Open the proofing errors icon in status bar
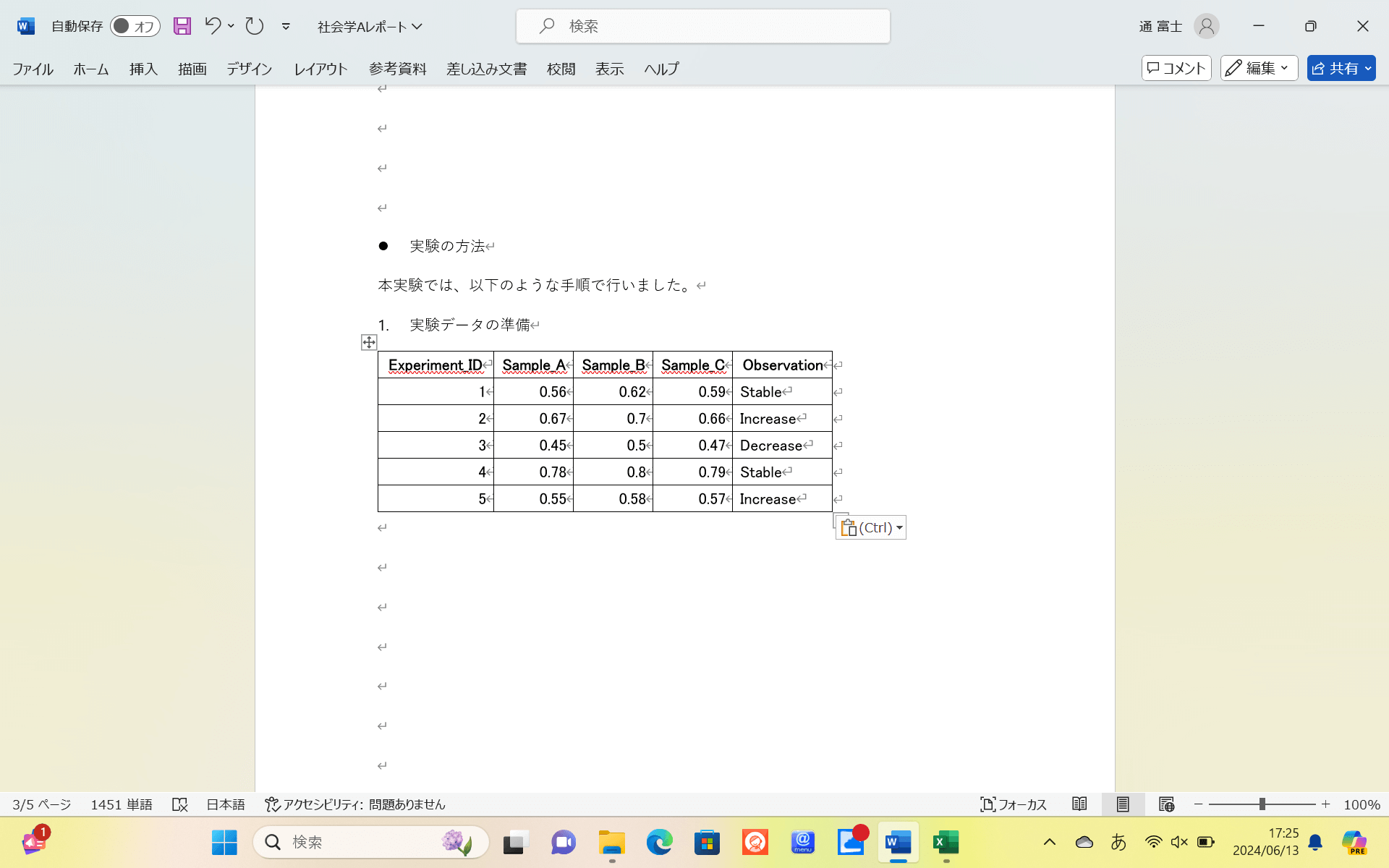This screenshot has height=868, width=1389. 180,804
